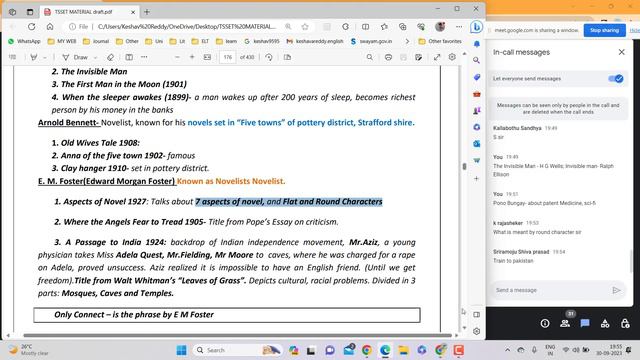Refresh the PDF page in Edge
Image resolution: width=640 pixels, height=360 pixels.
(x=31, y=27)
